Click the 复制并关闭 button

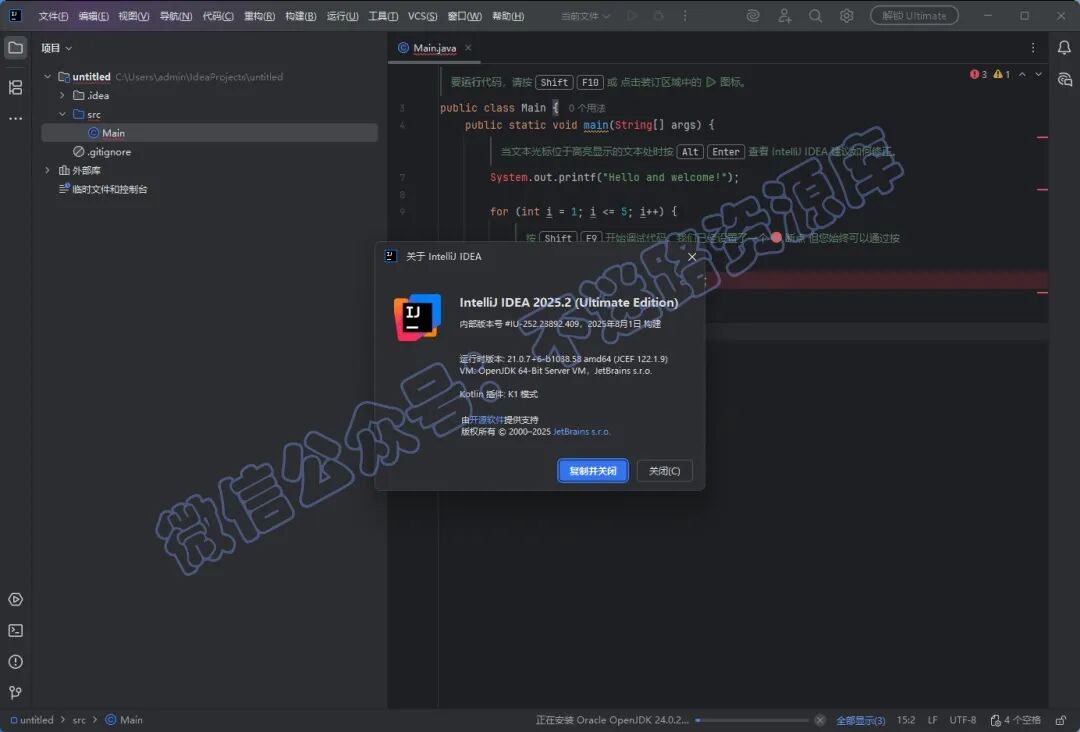[x=592, y=470]
